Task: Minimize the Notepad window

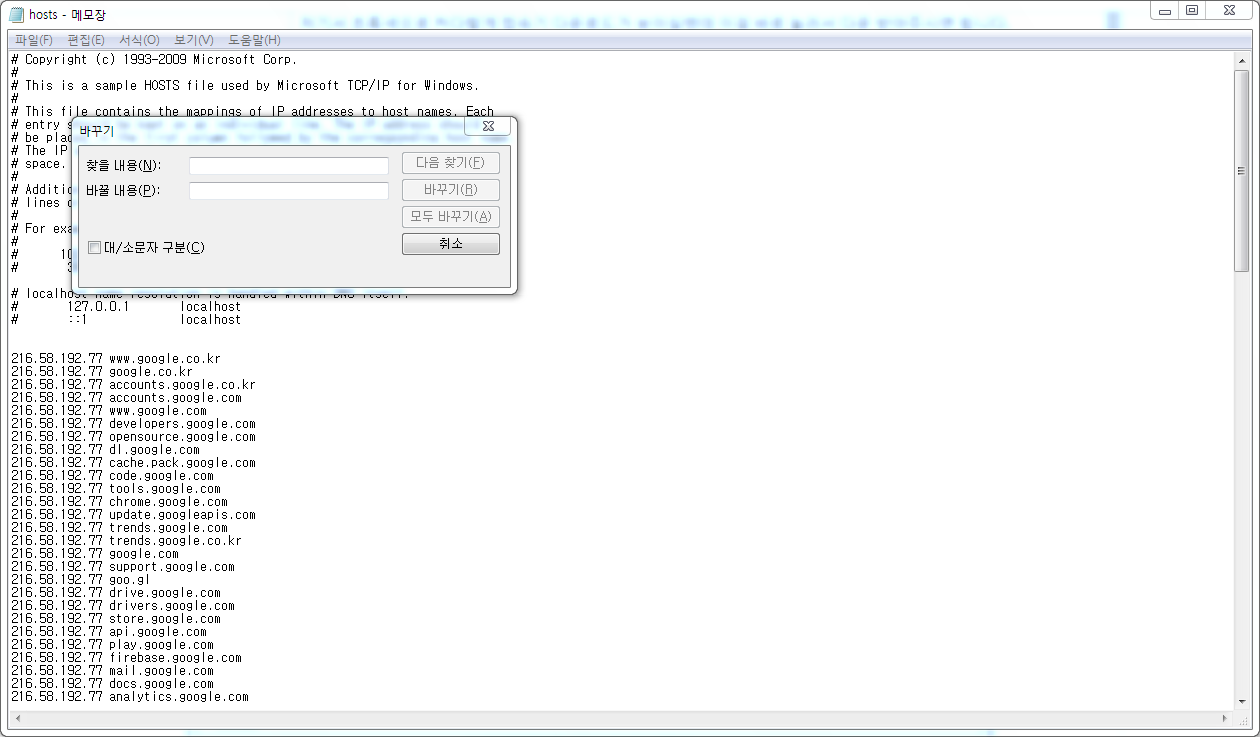Action: click(1164, 10)
